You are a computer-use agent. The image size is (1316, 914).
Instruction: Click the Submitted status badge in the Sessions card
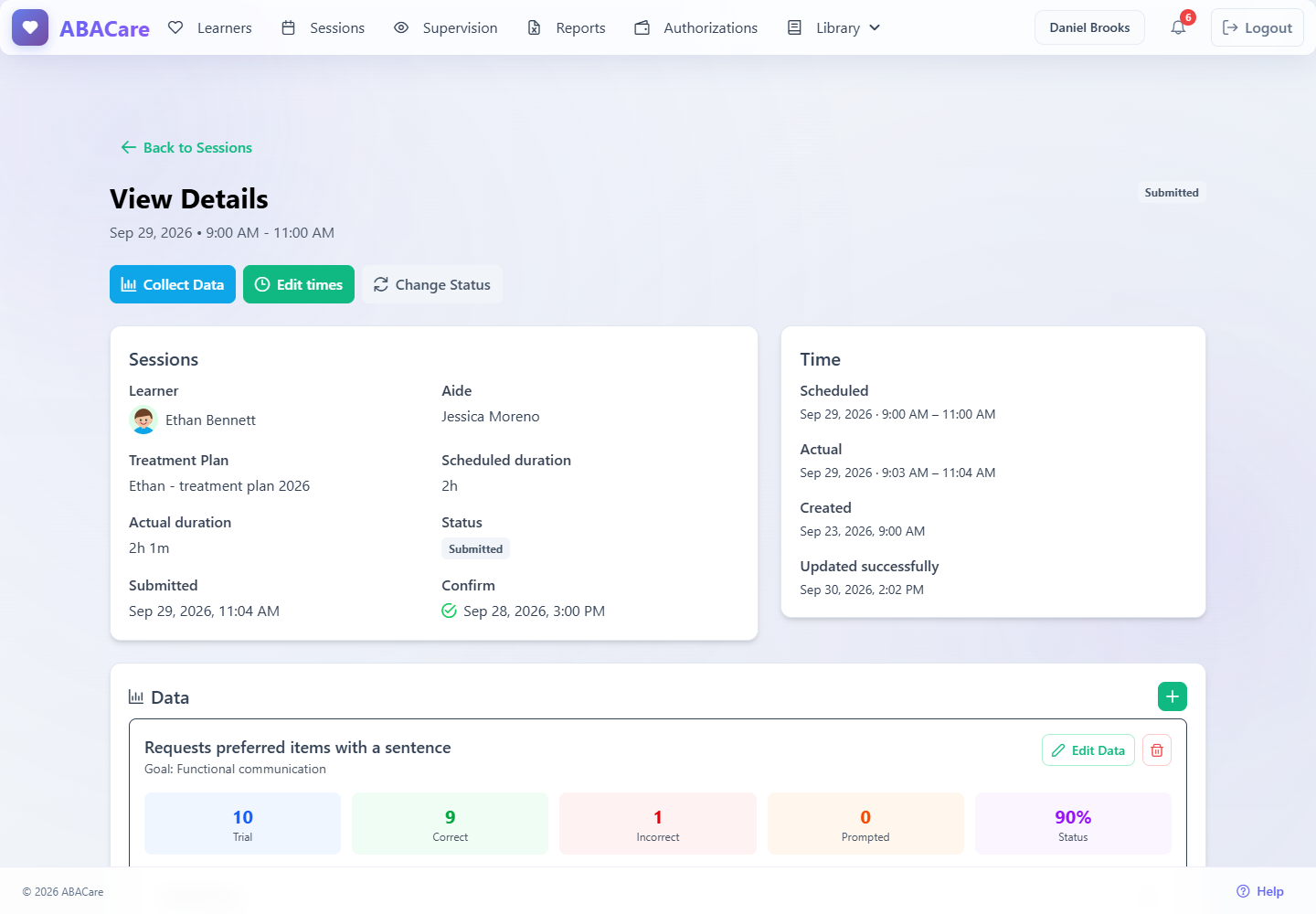coord(475,548)
